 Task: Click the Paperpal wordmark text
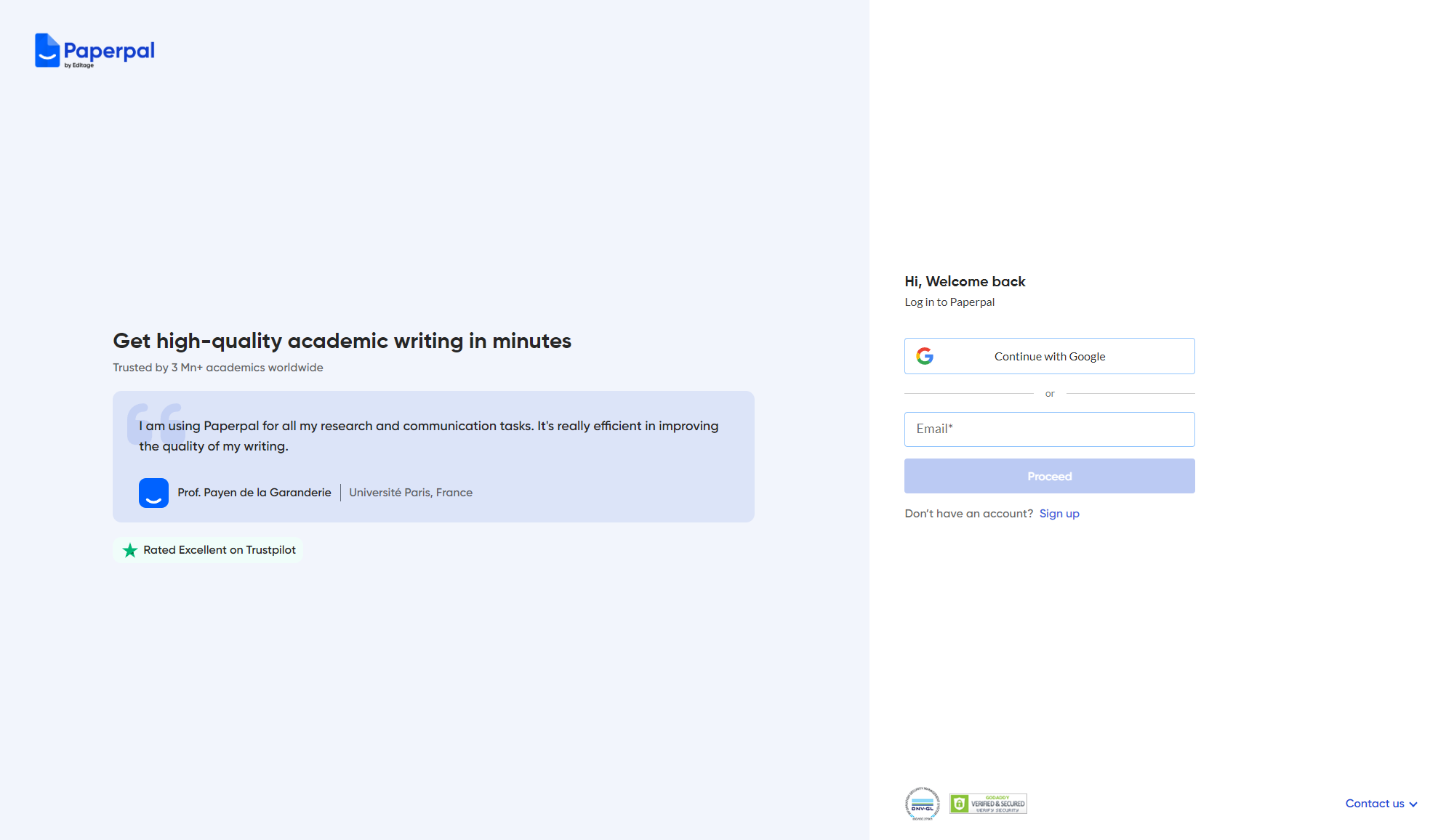(109, 50)
